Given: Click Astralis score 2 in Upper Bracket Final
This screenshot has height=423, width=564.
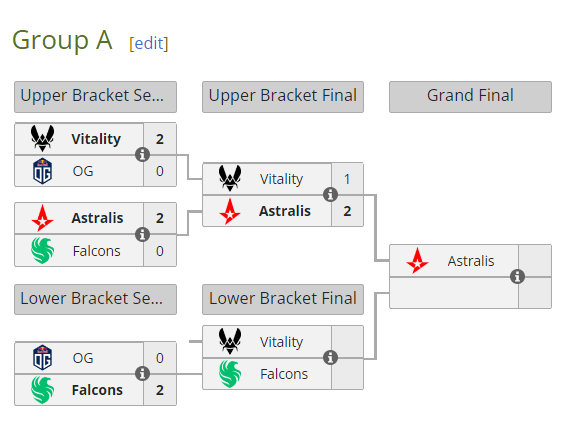Looking at the screenshot, I should (347, 211).
